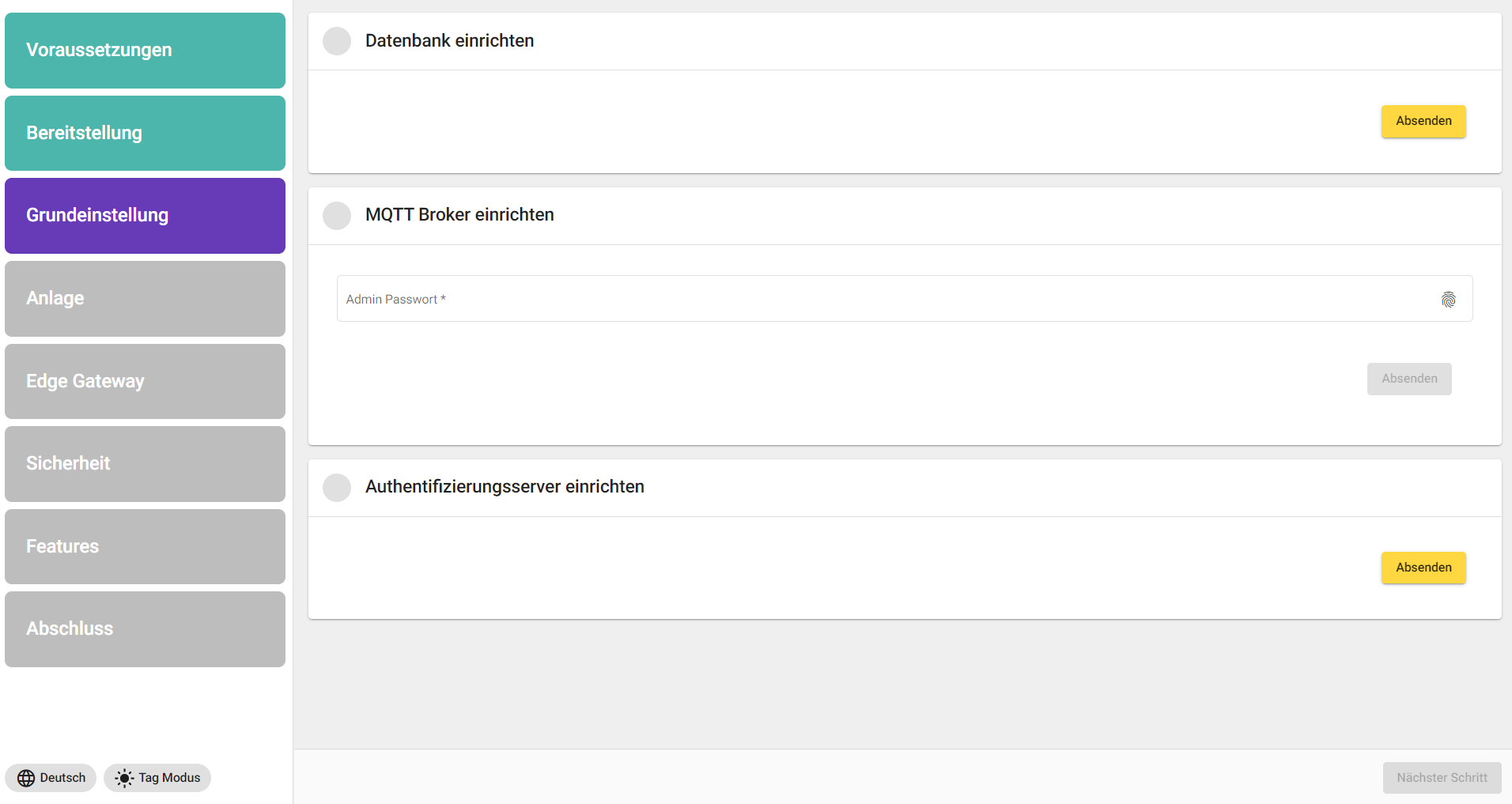Toggle Tag Modus theme switch
1512x804 pixels.
coord(157,778)
